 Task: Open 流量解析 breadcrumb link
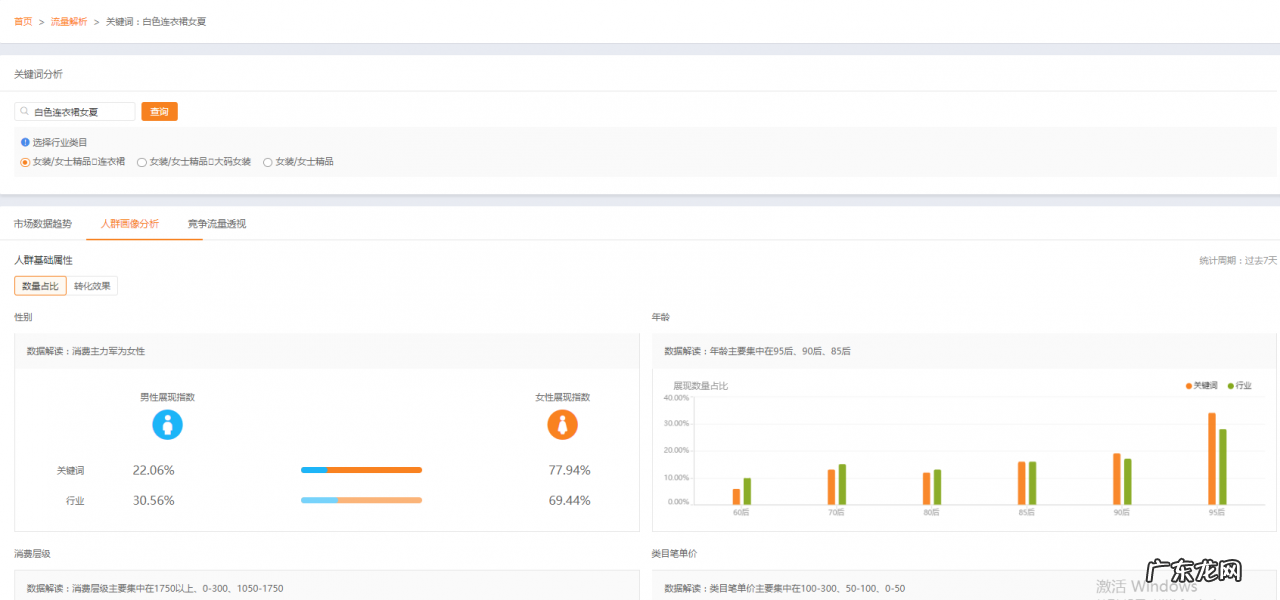tap(69, 21)
